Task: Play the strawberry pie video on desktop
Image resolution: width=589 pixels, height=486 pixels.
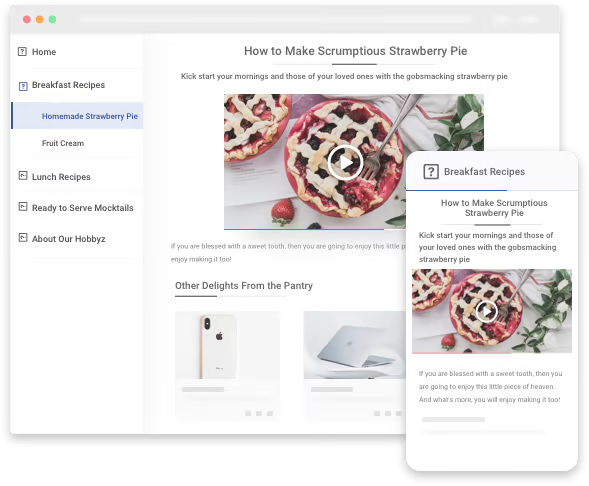Action: 345,163
